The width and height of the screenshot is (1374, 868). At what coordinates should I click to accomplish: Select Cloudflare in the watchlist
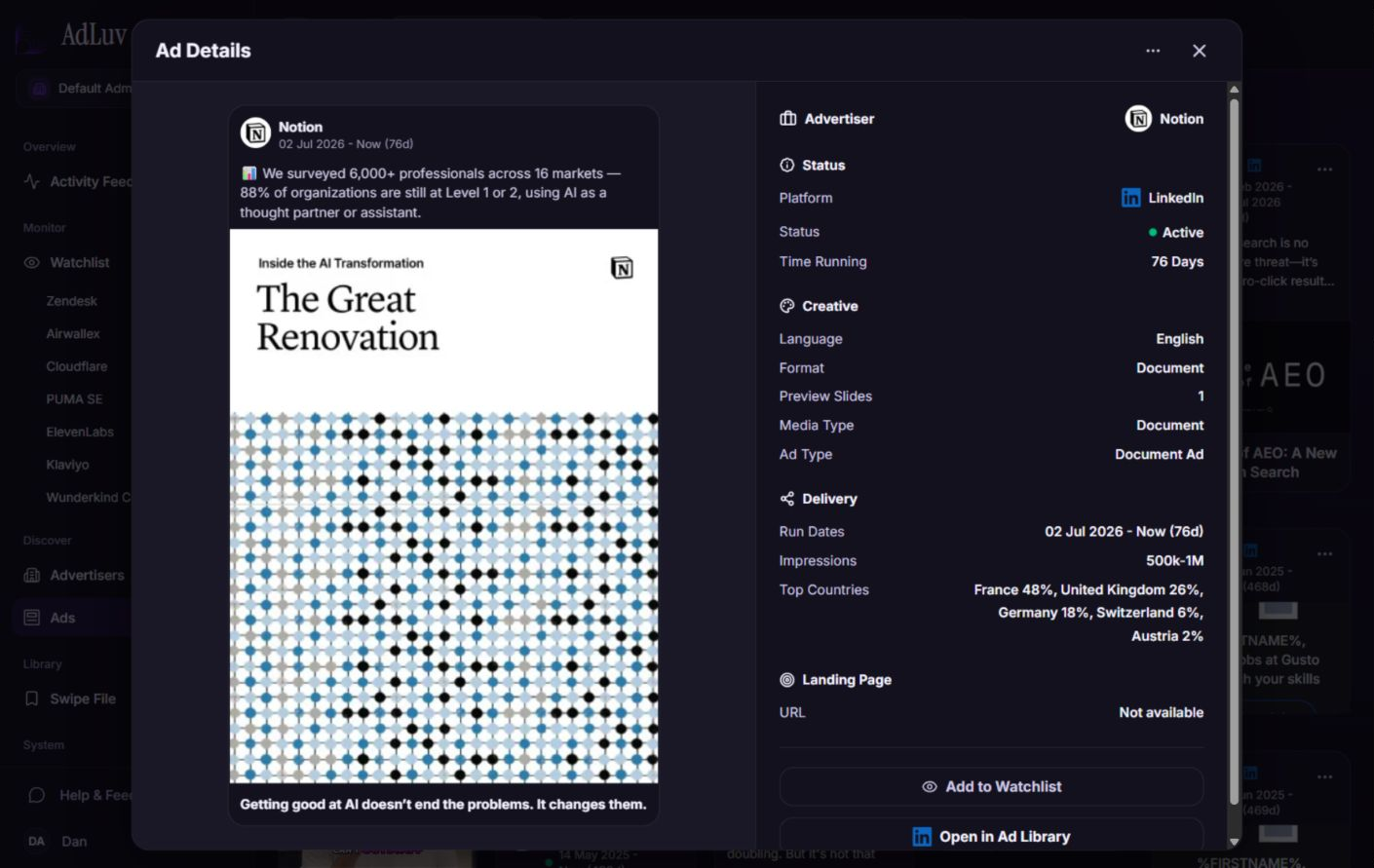pyautogui.click(x=77, y=366)
